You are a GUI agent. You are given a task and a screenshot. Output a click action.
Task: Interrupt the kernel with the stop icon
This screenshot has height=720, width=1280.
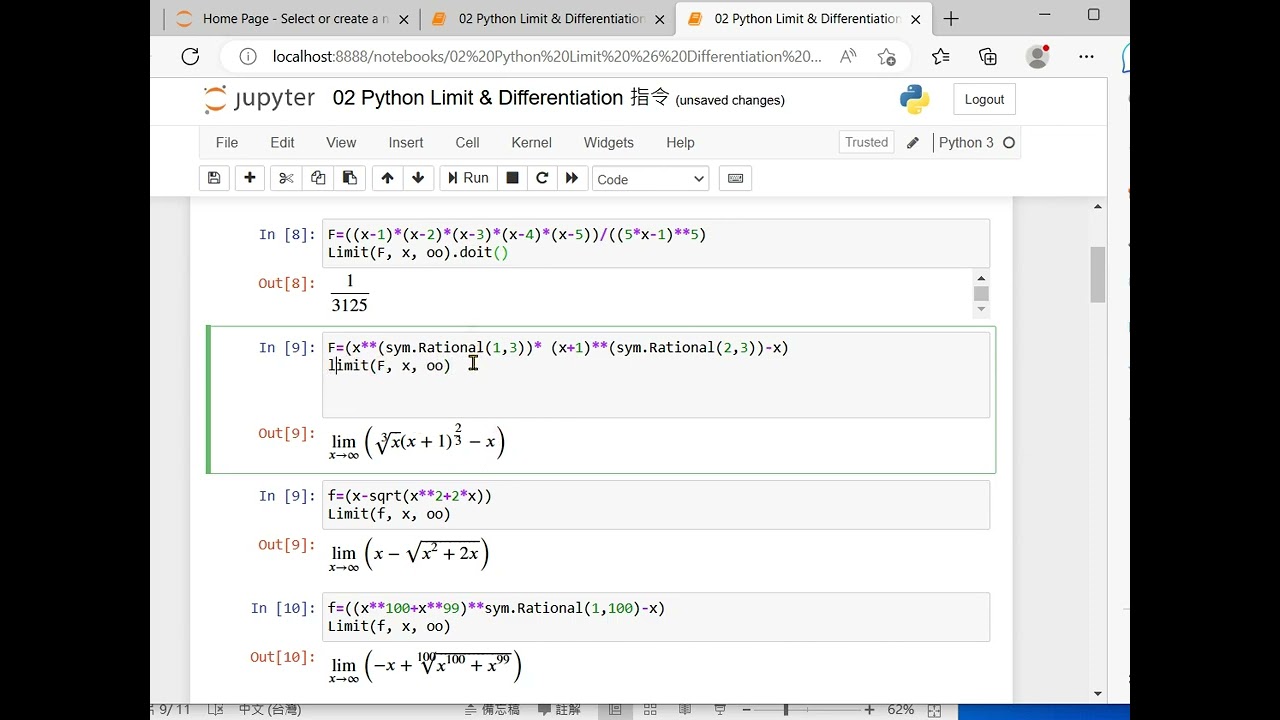click(512, 178)
